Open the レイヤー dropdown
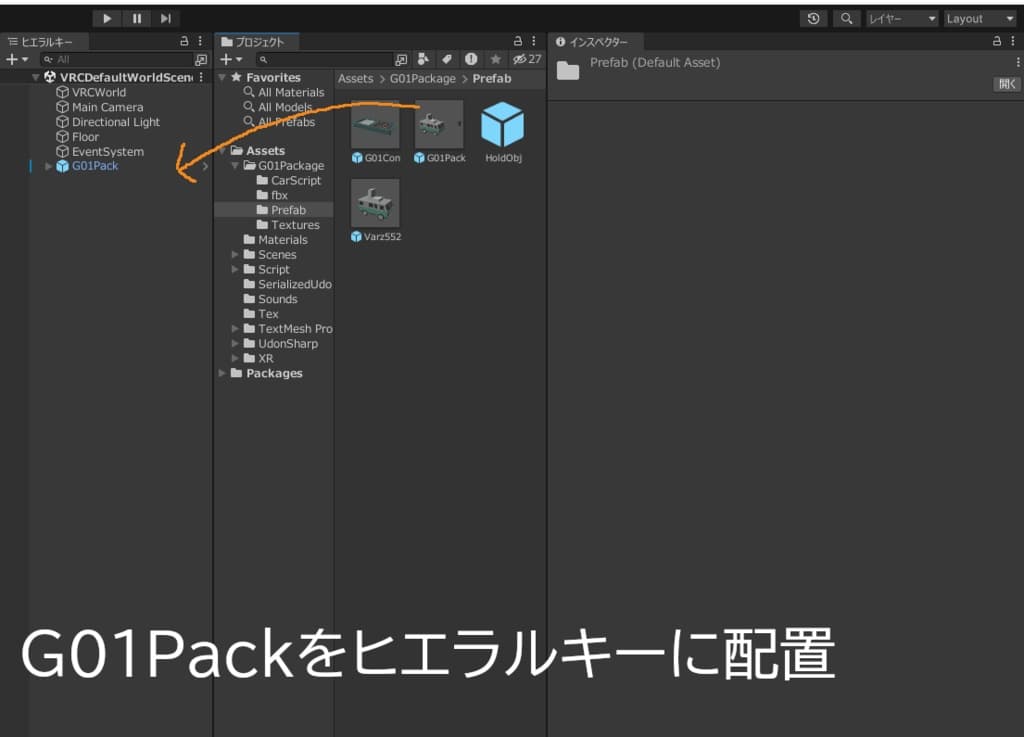This screenshot has height=737, width=1024. 902,18
